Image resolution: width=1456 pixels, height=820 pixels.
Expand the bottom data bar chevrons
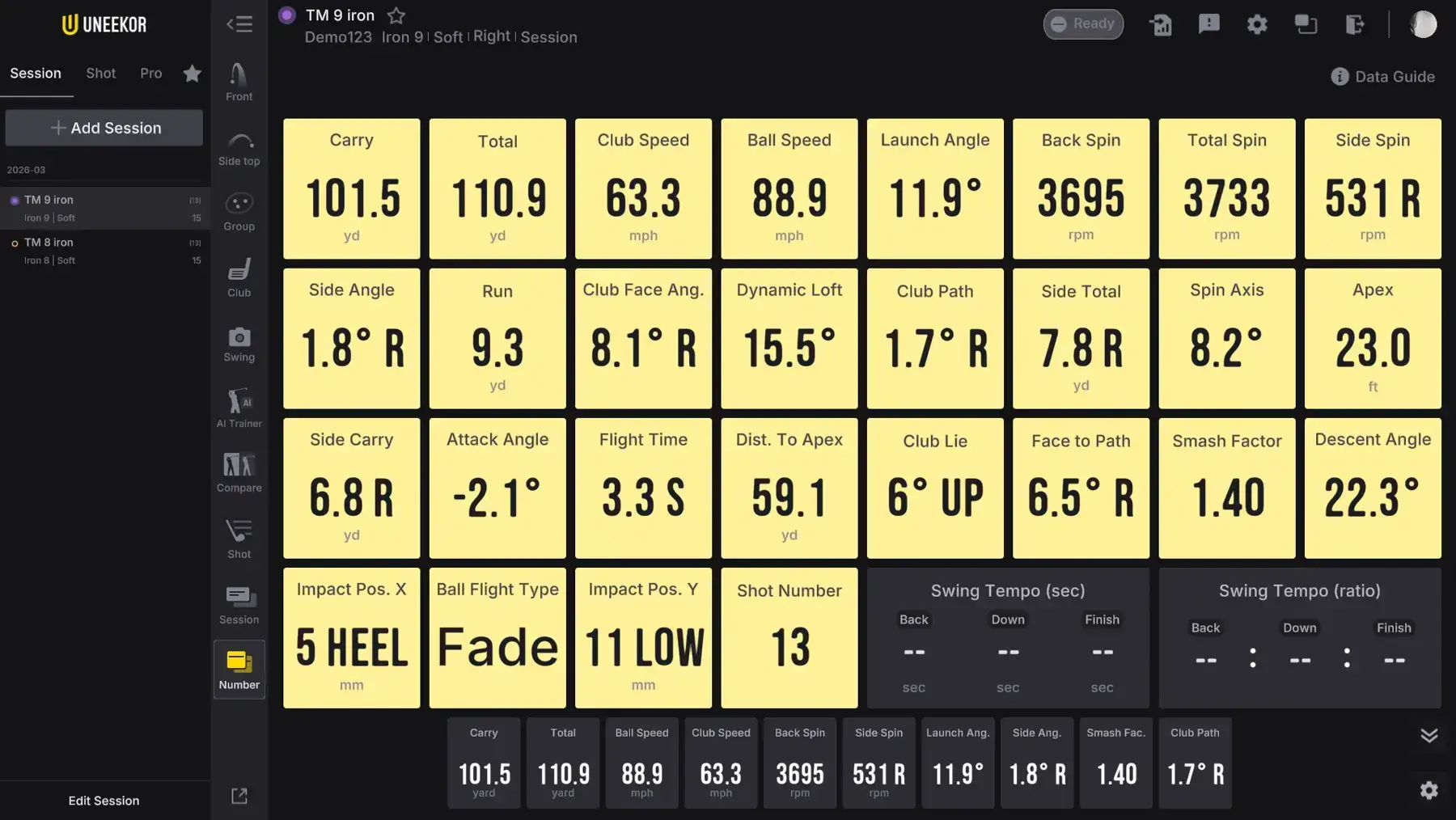(1429, 735)
